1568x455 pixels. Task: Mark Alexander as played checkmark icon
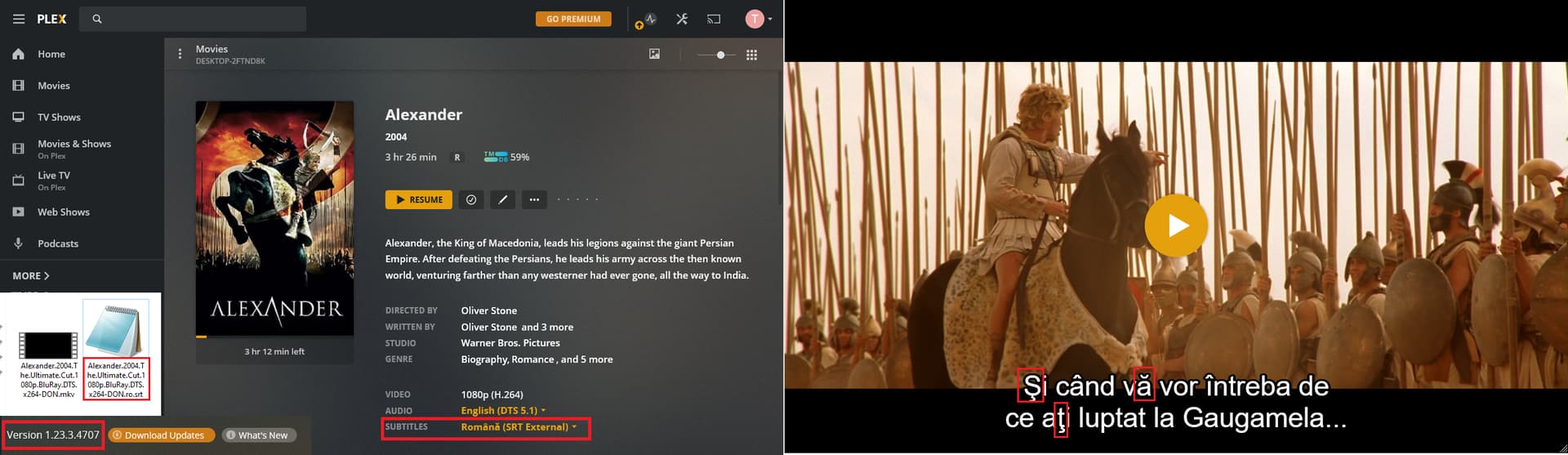(x=471, y=199)
